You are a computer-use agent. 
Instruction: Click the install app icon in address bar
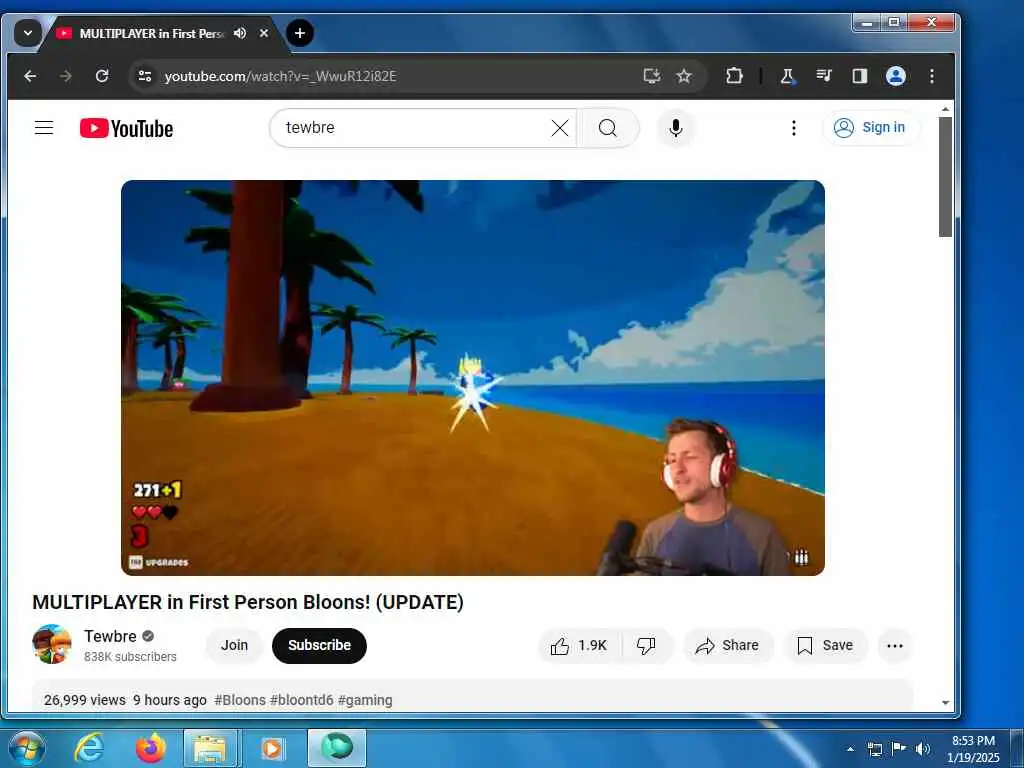(652, 76)
